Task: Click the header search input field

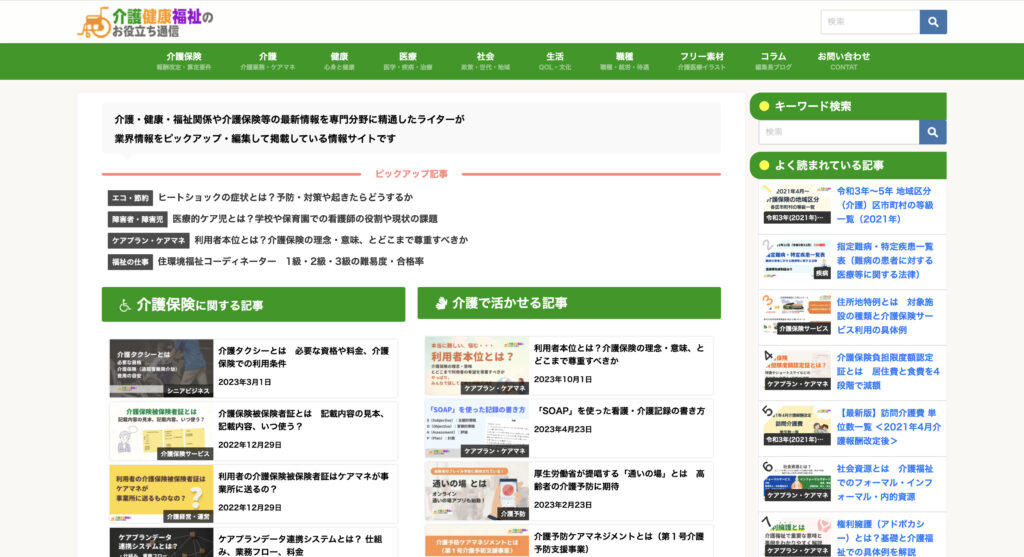Action: click(x=870, y=22)
